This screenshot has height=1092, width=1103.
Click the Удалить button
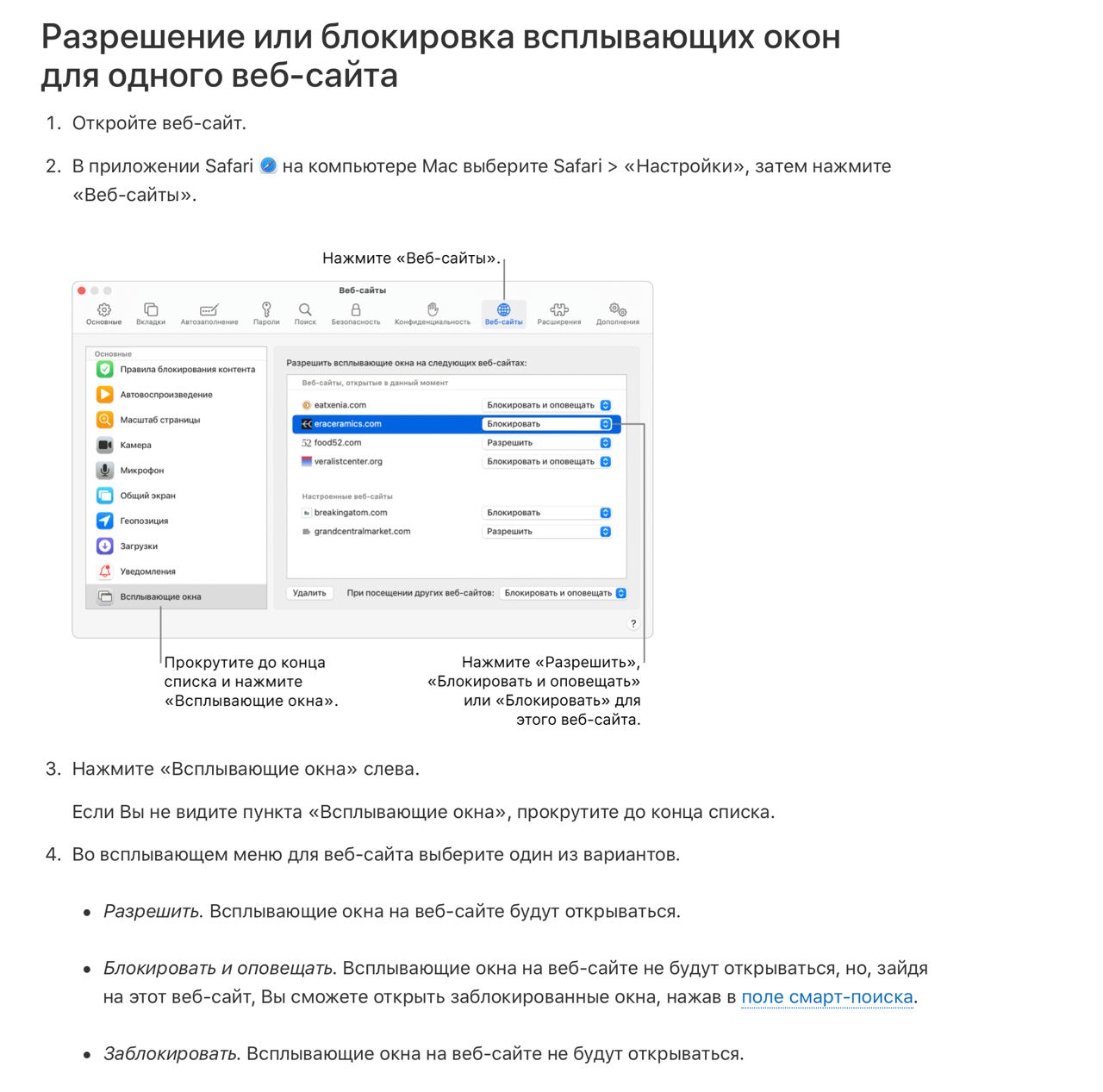click(309, 593)
